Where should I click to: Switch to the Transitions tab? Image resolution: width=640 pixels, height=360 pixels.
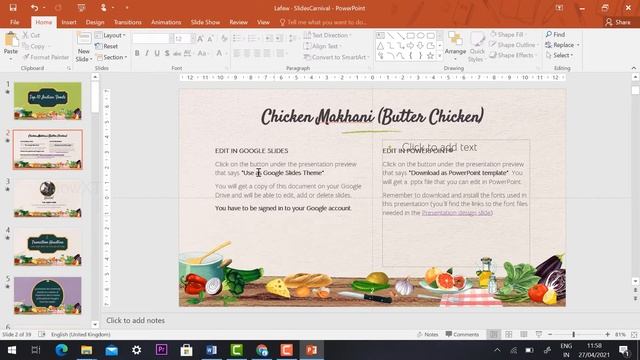[128, 22]
